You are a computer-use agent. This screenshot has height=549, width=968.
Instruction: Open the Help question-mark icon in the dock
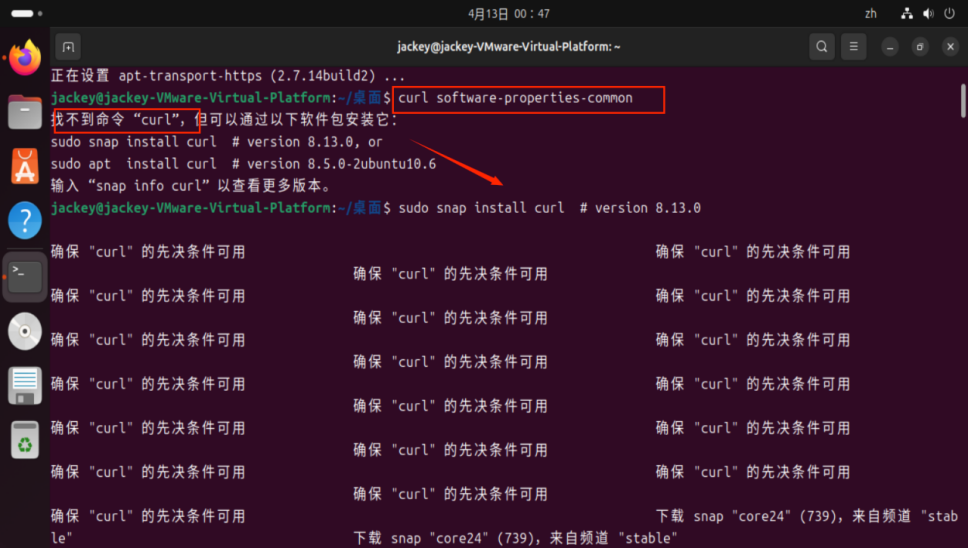(25, 220)
